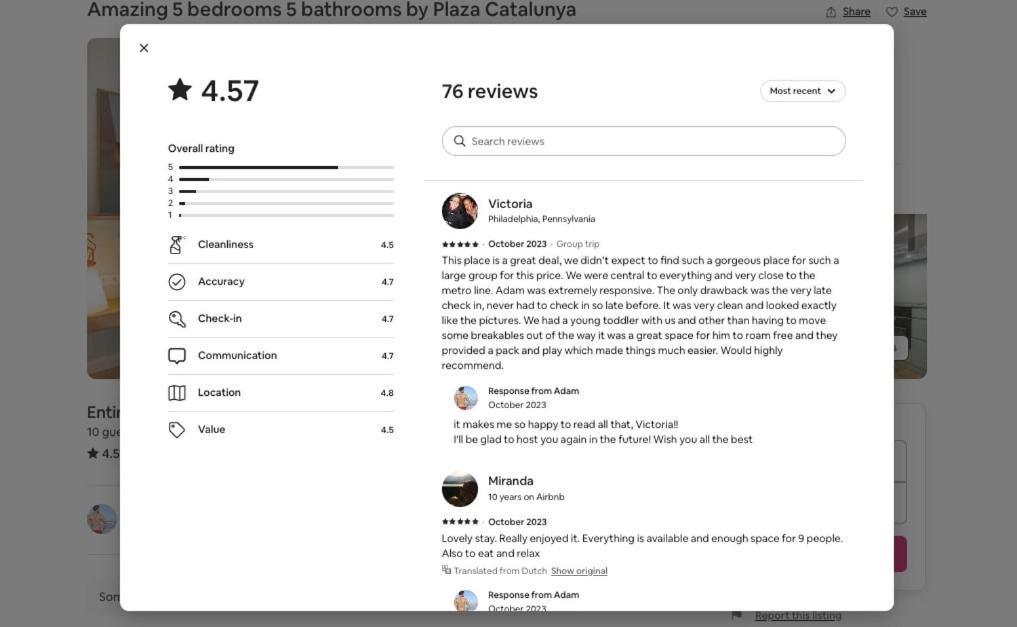Focus the Search reviews input field
This screenshot has width=1017, height=627.
(643, 141)
